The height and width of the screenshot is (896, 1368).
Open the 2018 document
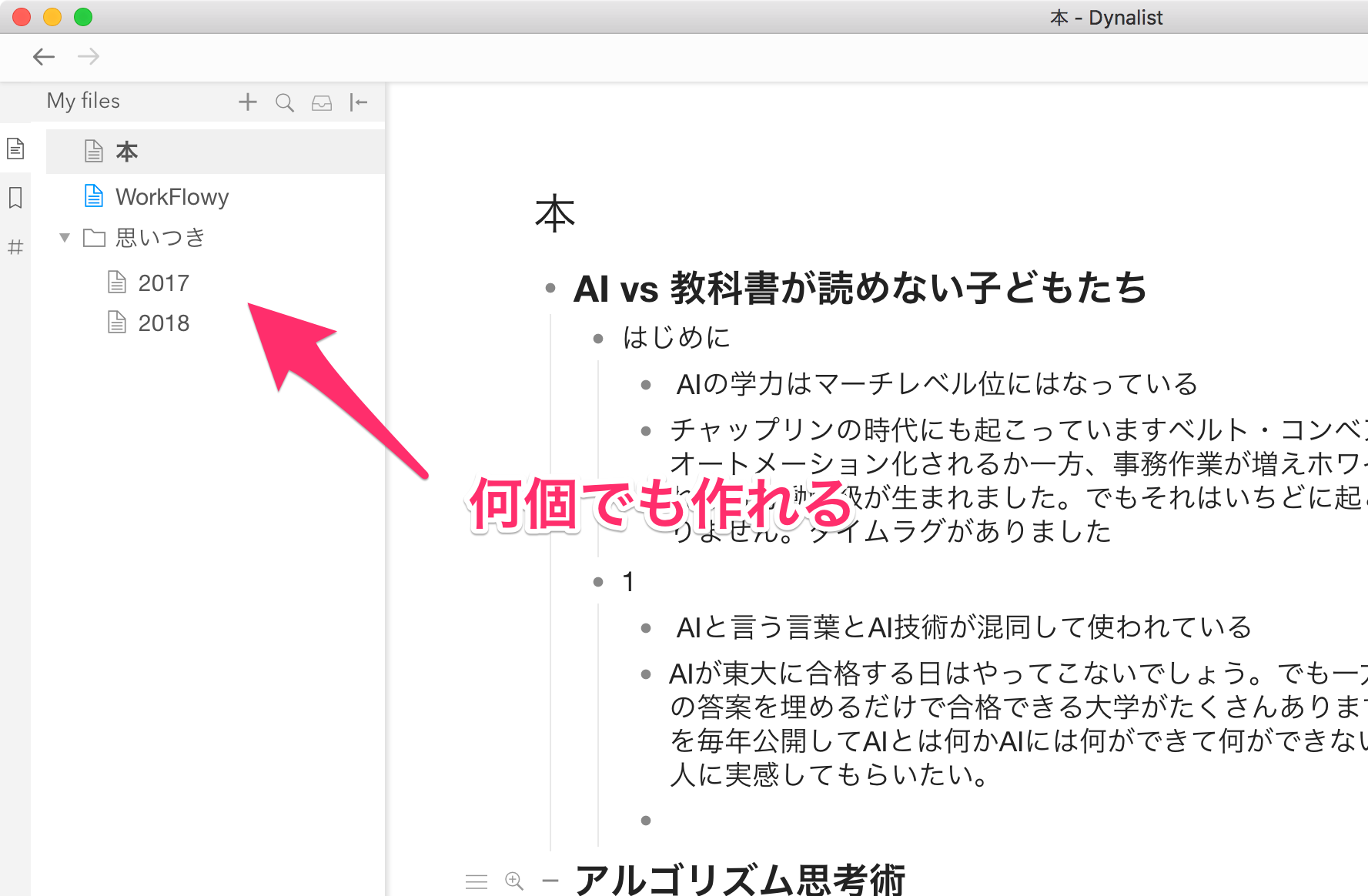coord(162,323)
